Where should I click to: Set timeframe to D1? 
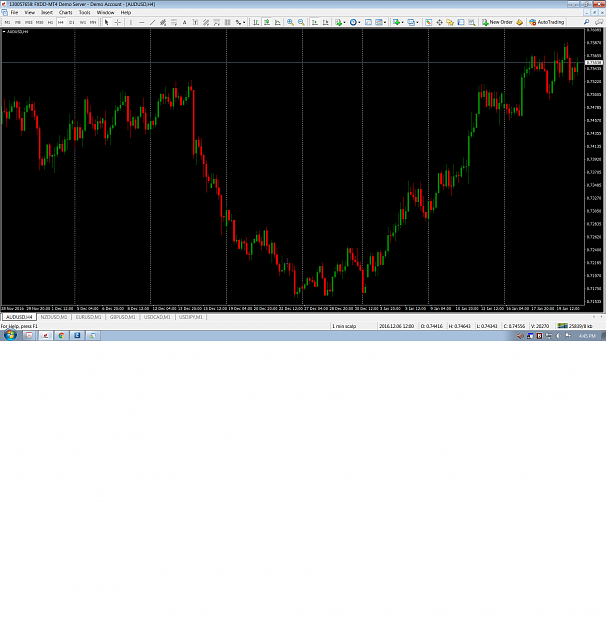pos(72,22)
